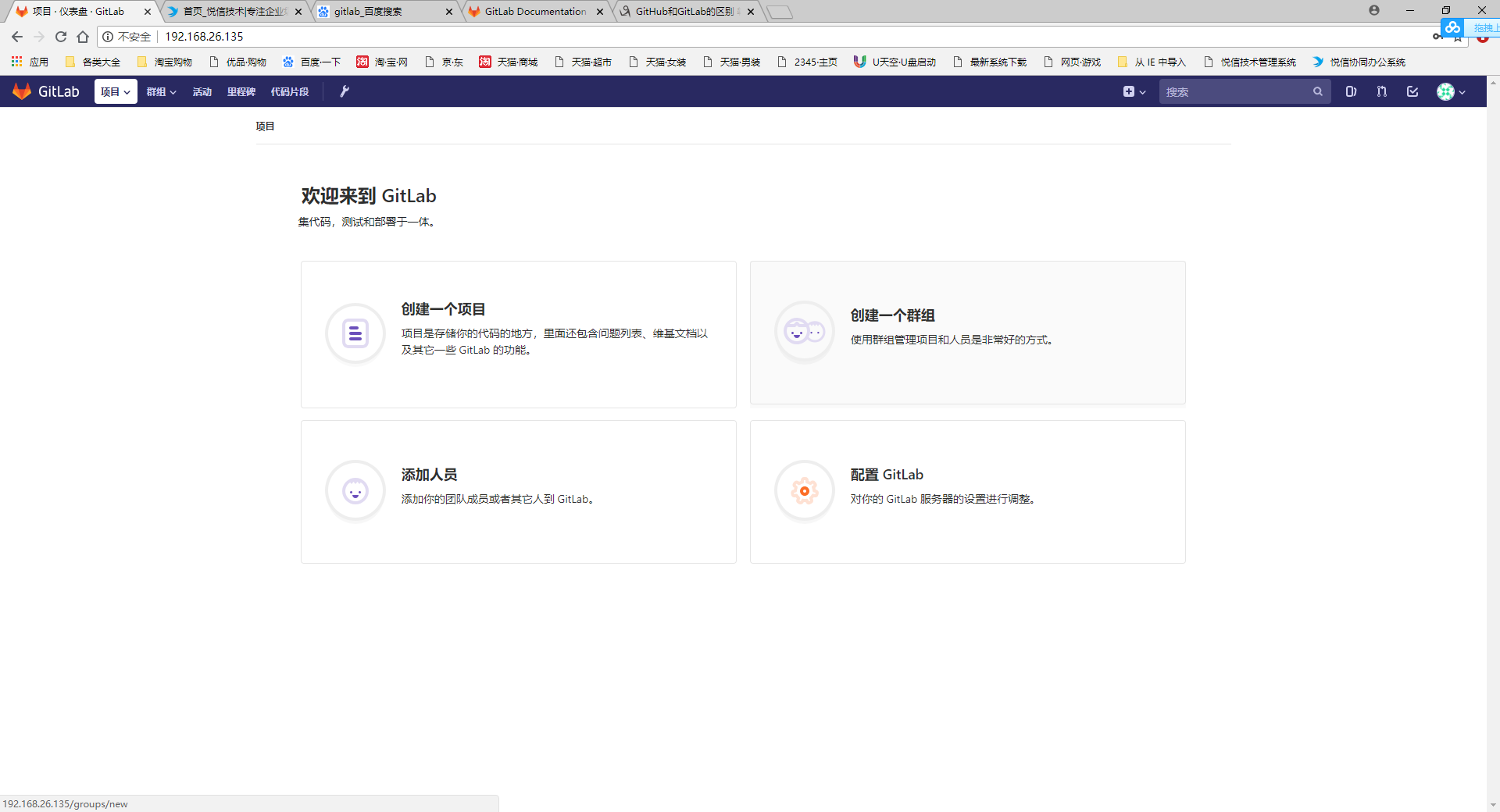Viewport: 1500px width, 812px height.
Task: Open a new browser tab
Action: pos(780,12)
